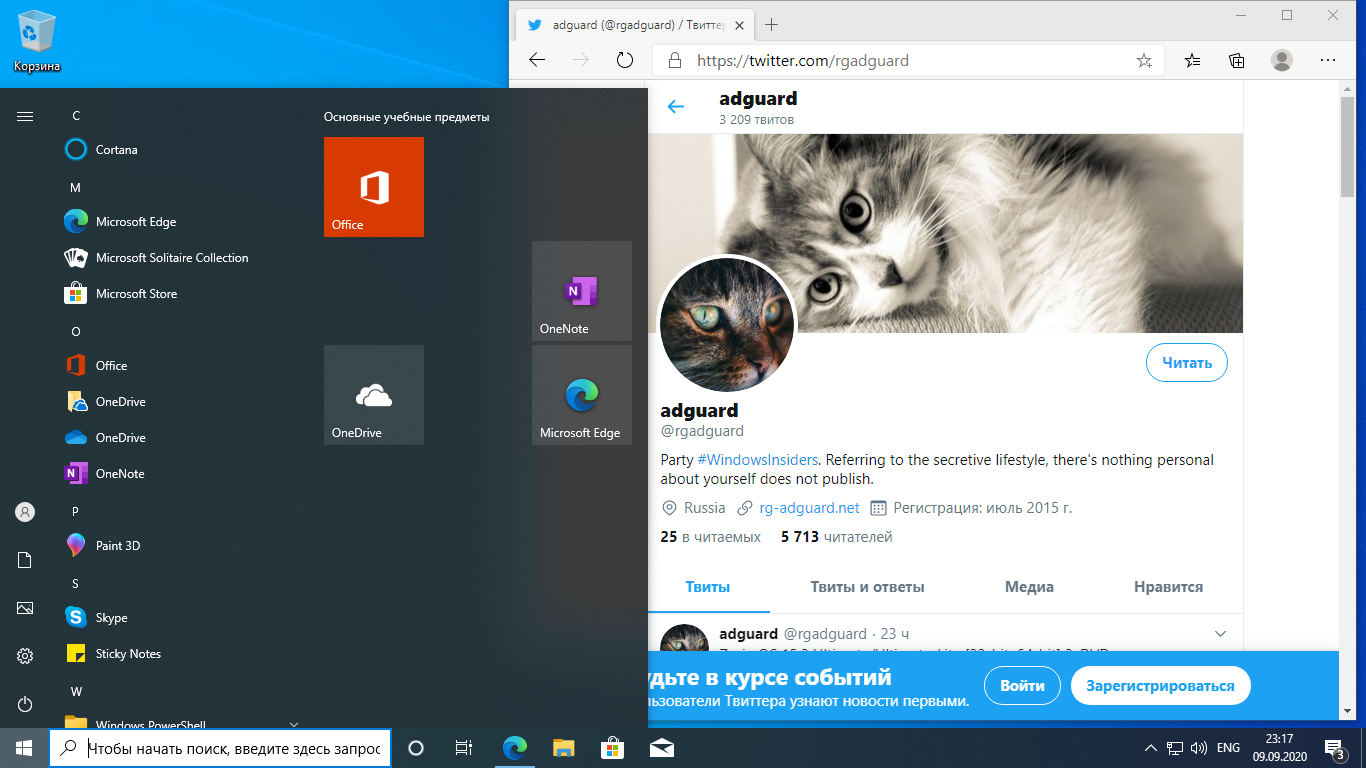The width and height of the screenshot is (1366, 768).
Task: Open File Explorer on the taskbar
Action: [x=564, y=748]
